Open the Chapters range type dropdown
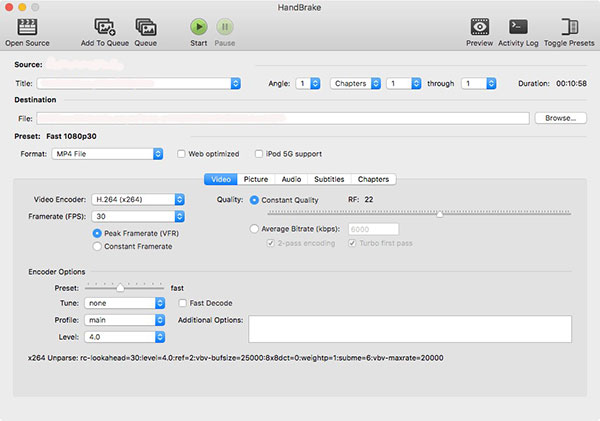 pyautogui.click(x=355, y=83)
